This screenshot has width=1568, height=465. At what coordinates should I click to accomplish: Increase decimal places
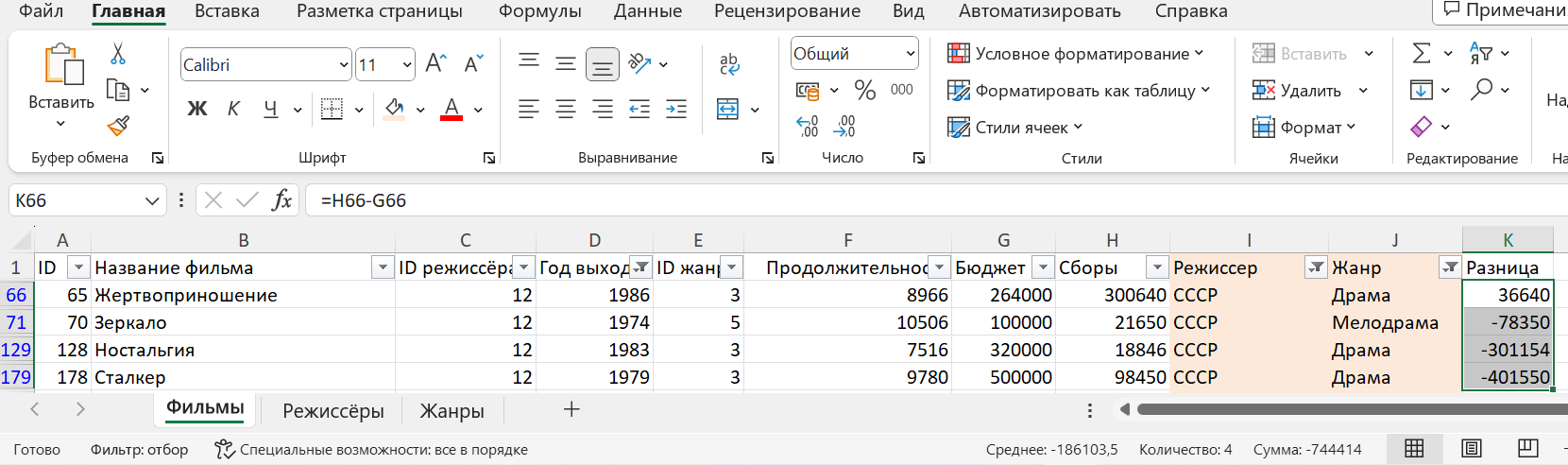coord(808,126)
